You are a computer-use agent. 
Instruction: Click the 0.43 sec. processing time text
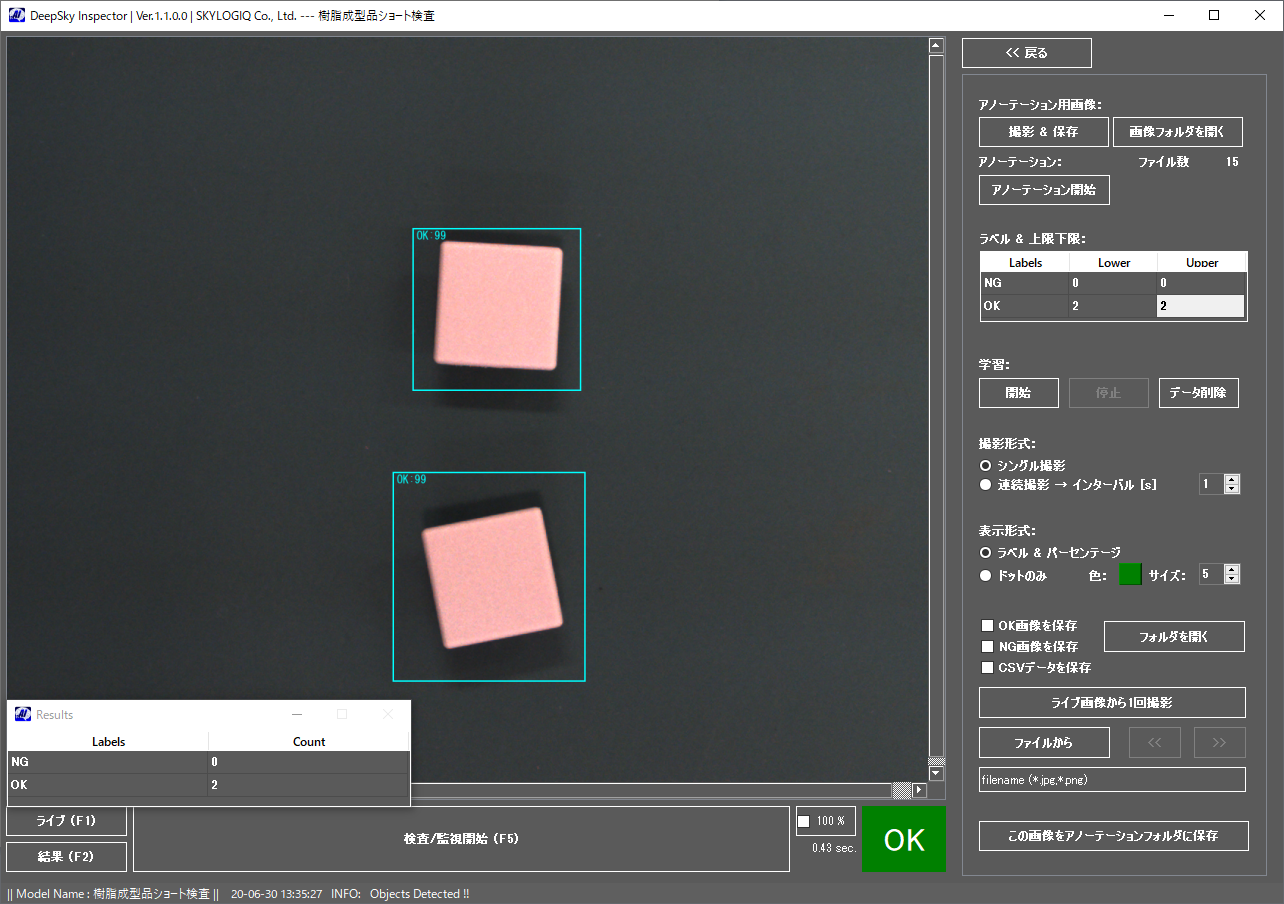pyautogui.click(x=834, y=848)
